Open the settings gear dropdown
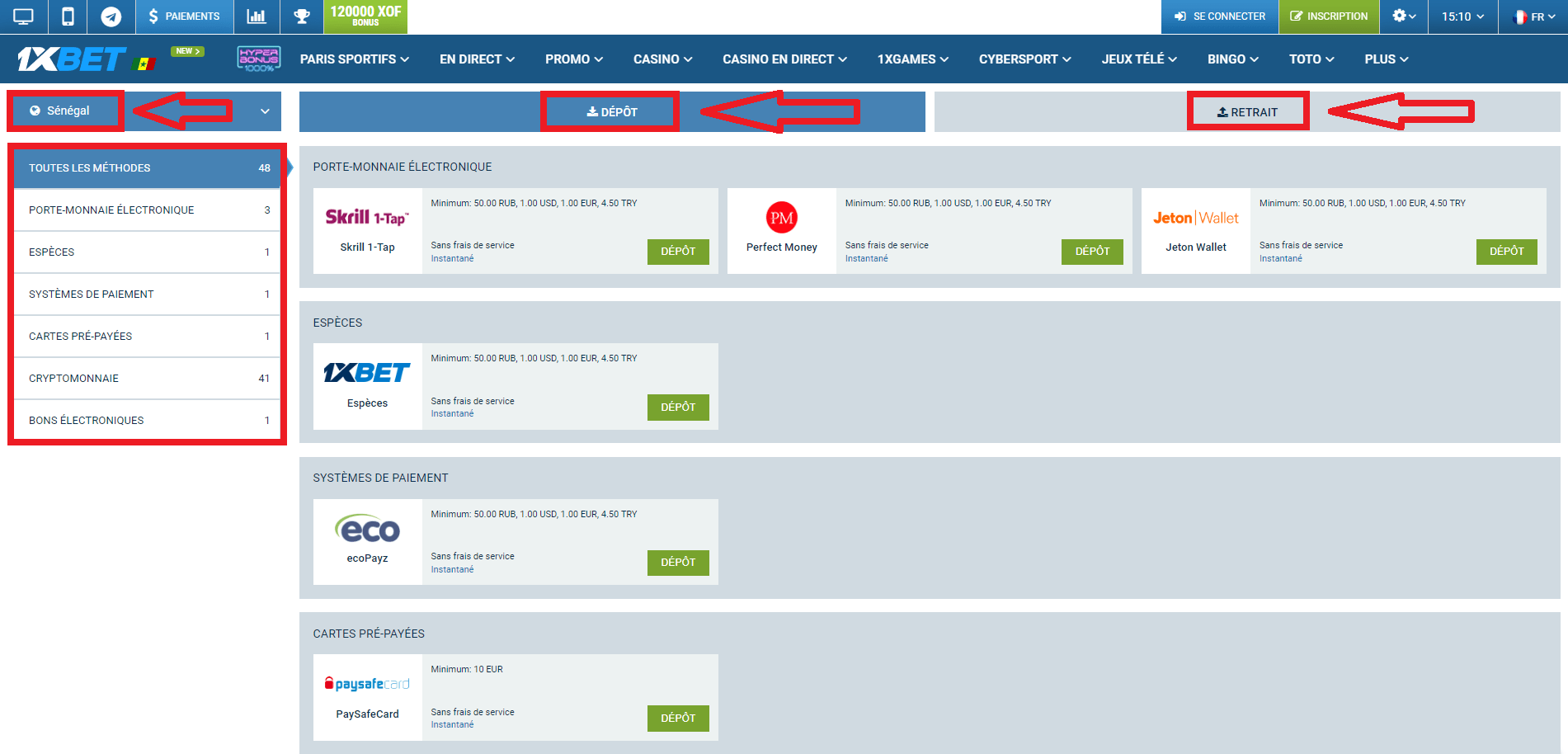This screenshot has width=1568, height=754. [1404, 16]
